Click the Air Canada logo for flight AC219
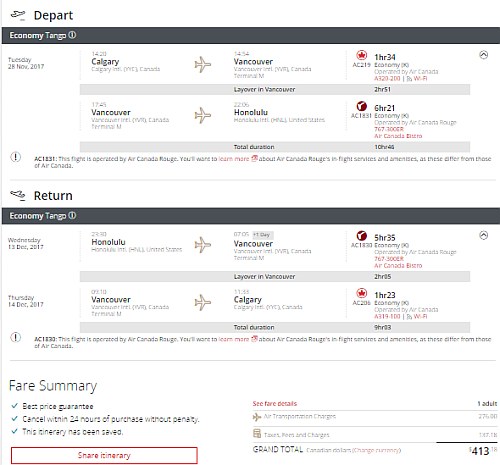500x465 pixels. [x=362, y=55]
